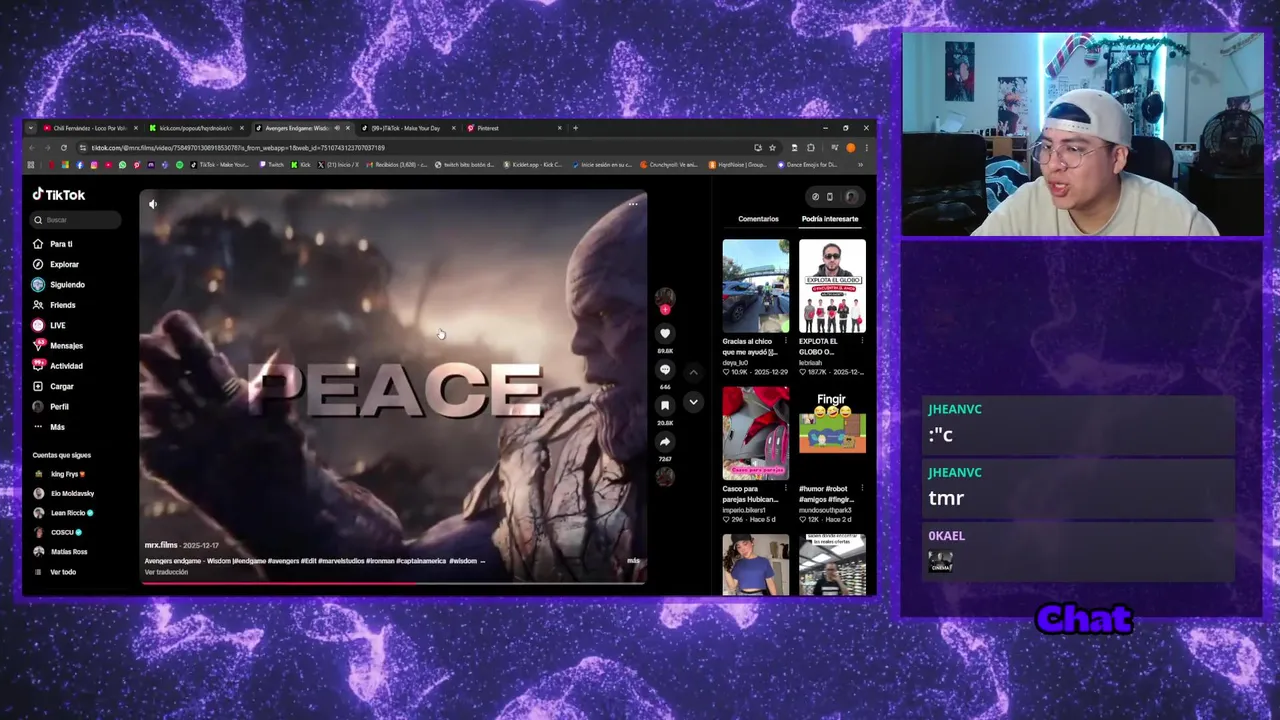
Task: Open Friends in TikTok sidebar
Action: [54, 305]
